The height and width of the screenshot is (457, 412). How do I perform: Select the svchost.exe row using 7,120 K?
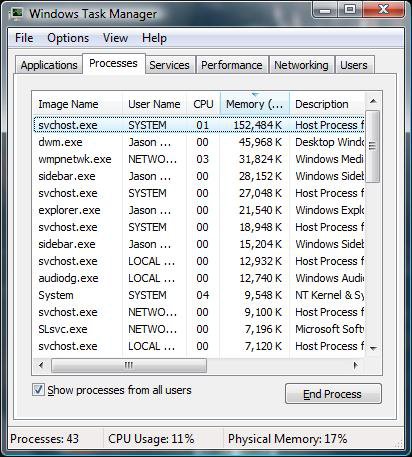click(x=199, y=346)
